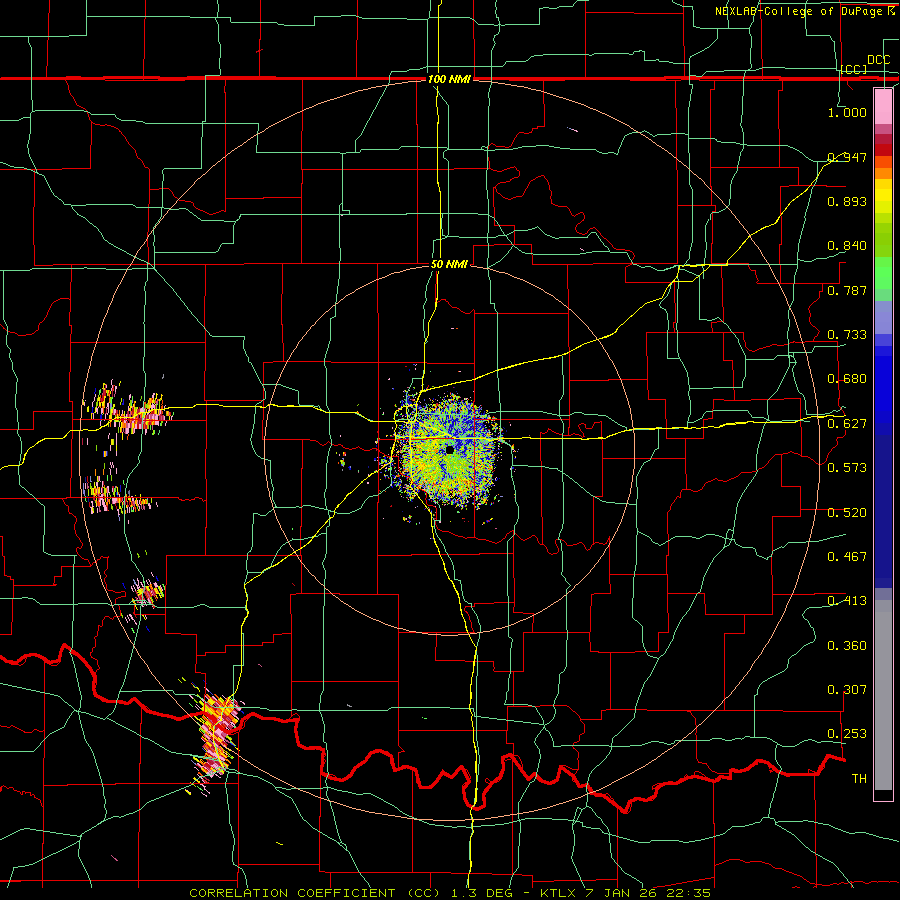
Task: Pick the light pink color bar segment
Action: tap(883, 107)
